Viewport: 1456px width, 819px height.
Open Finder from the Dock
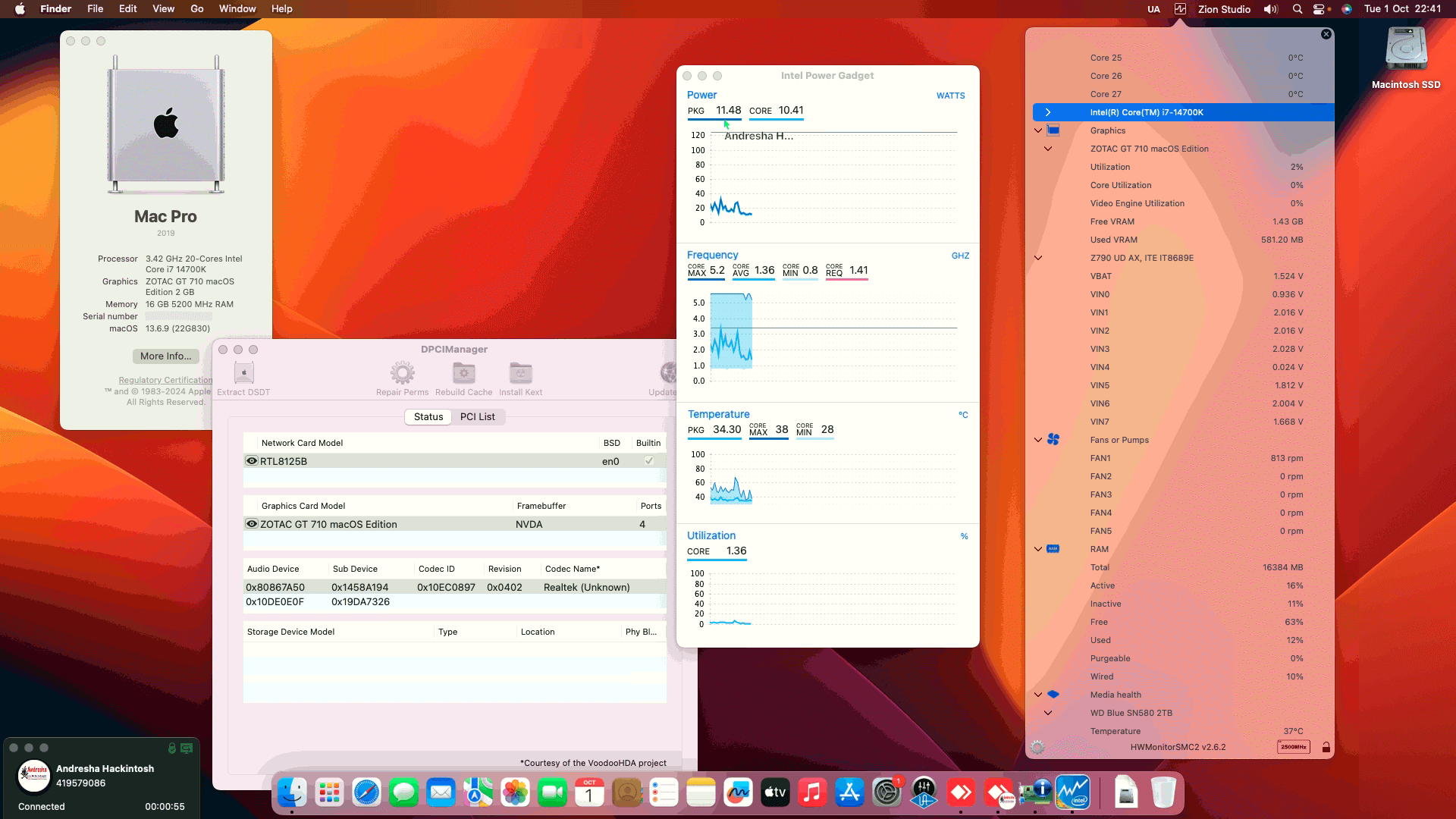tap(292, 793)
